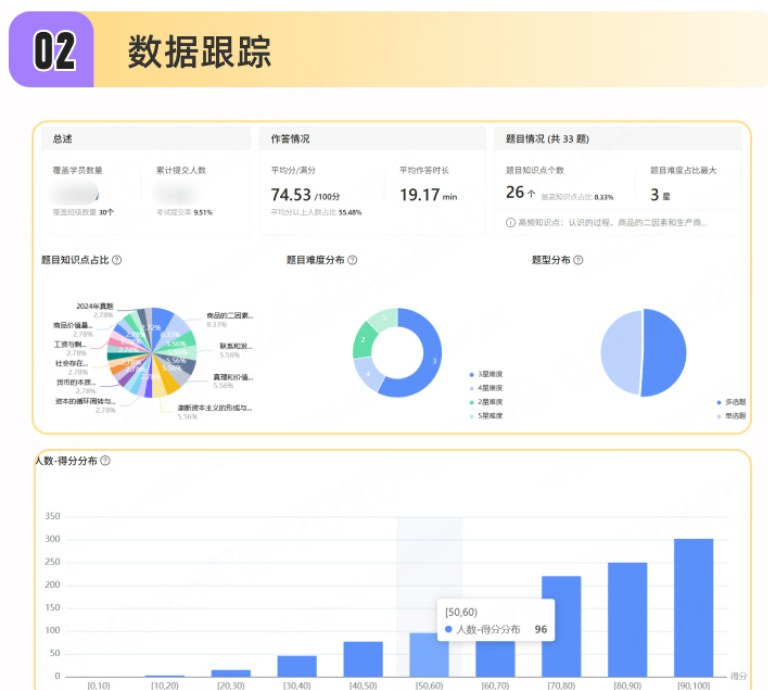768x690 pixels.
Task: Click help icon beside 人数-得分分布
Action: point(105,460)
